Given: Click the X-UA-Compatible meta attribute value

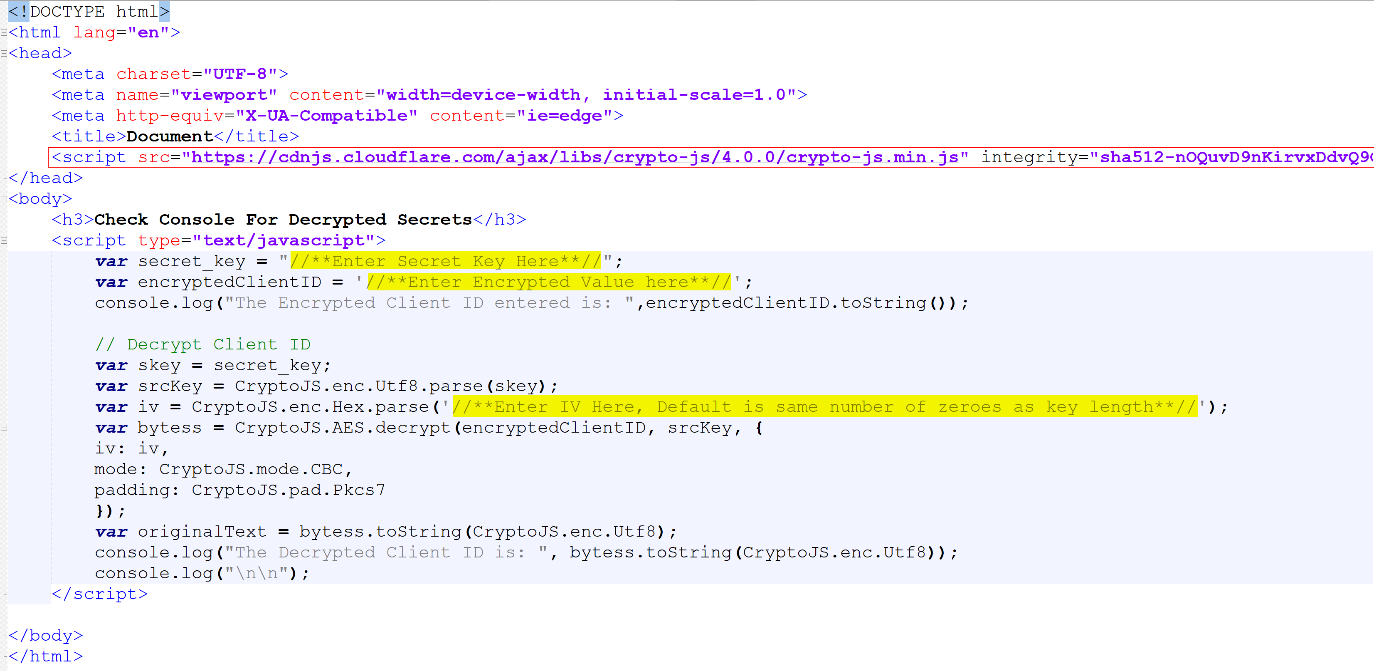Looking at the screenshot, I should click(x=332, y=116).
